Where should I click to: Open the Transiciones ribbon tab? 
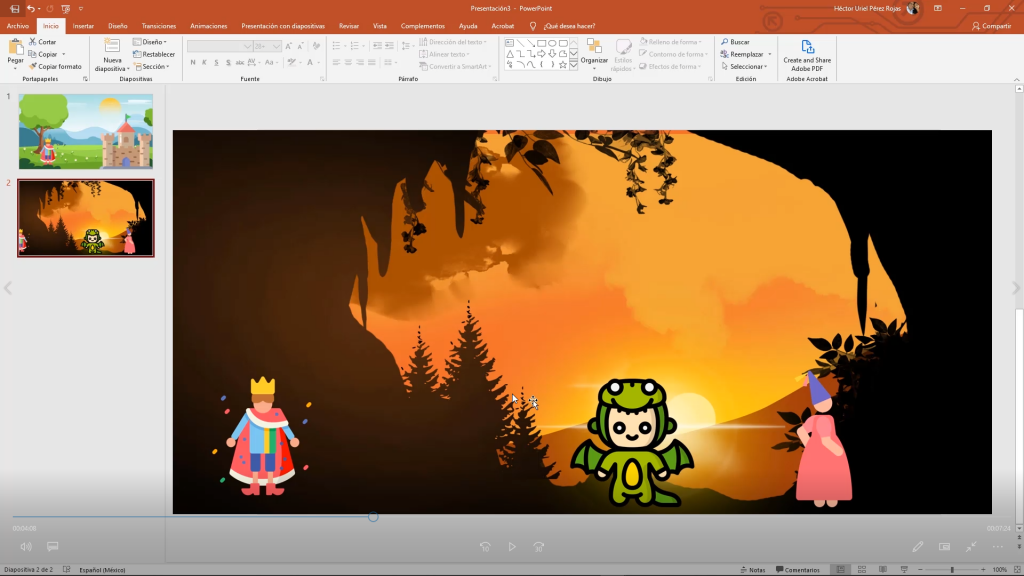coord(159,26)
